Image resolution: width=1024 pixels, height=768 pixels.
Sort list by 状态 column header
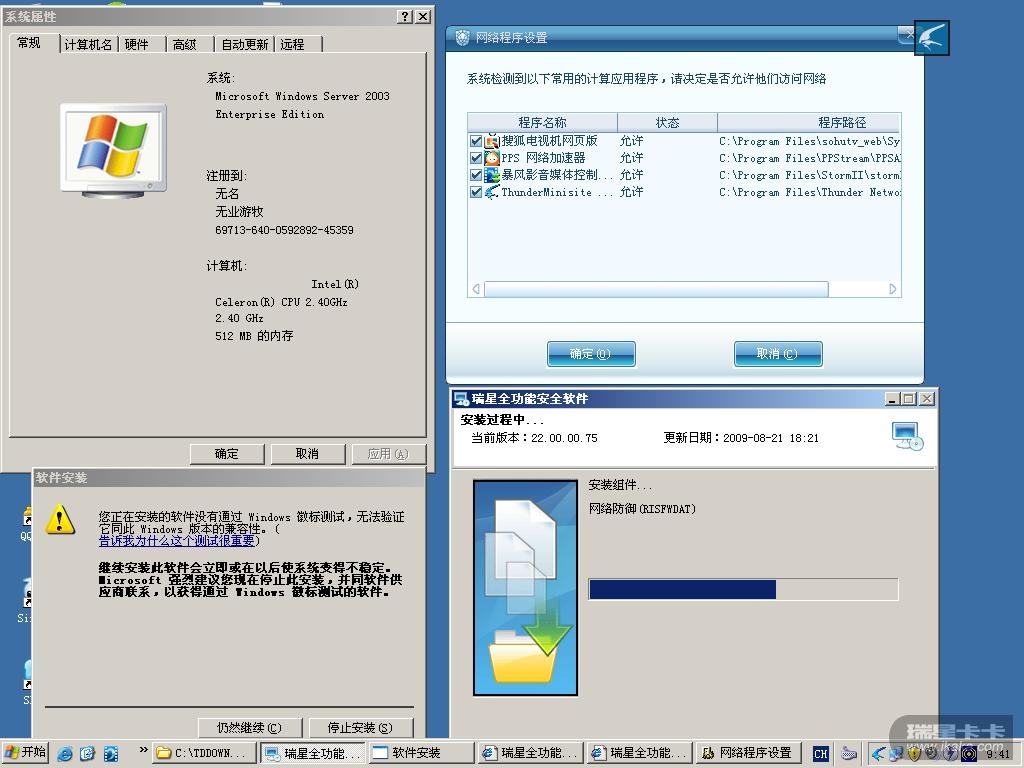coord(667,123)
